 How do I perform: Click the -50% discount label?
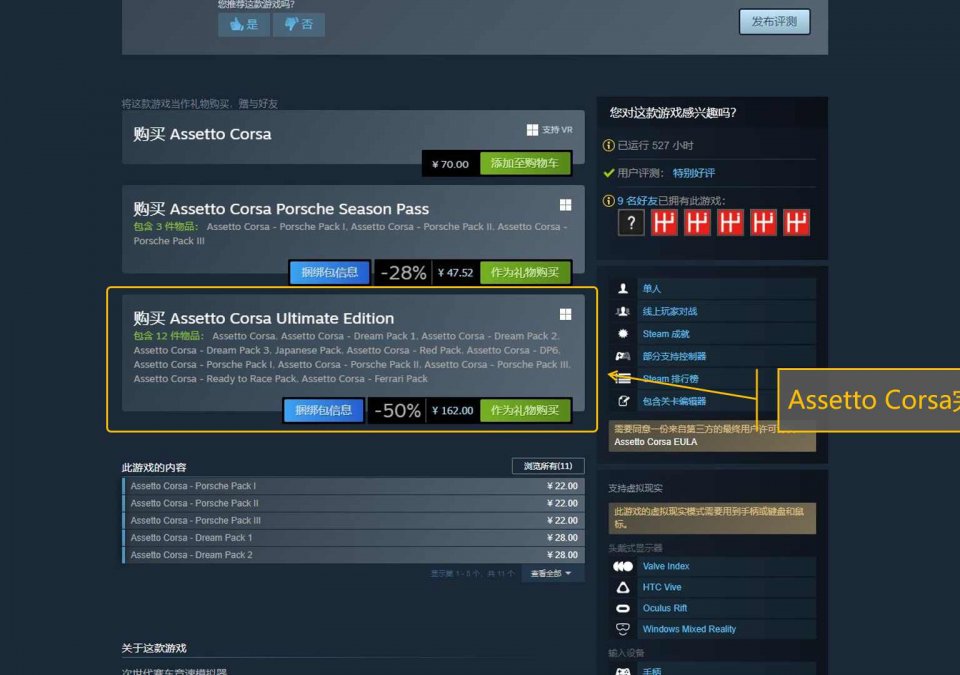point(397,410)
